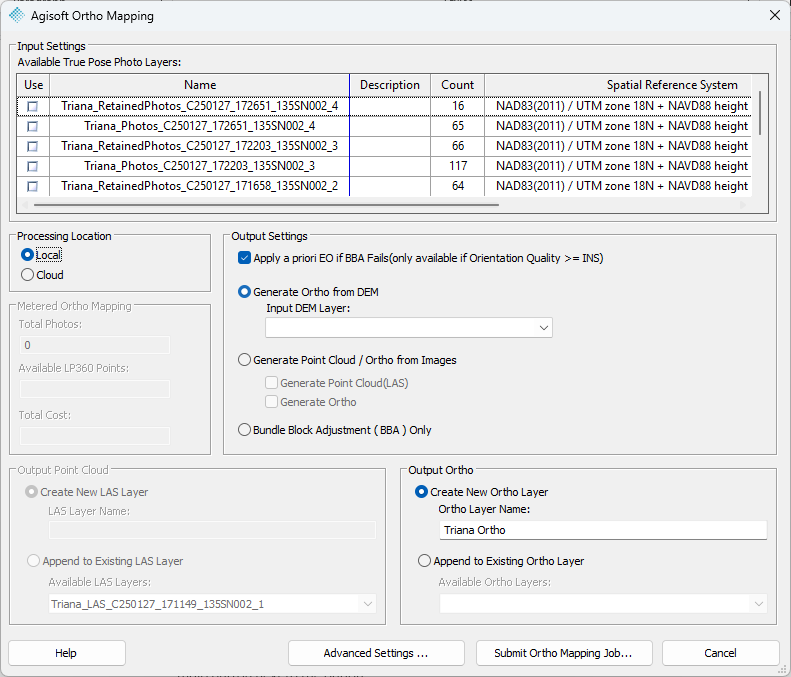Click the dialog resize grip corner
This screenshot has height=677, width=791.
(783, 670)
